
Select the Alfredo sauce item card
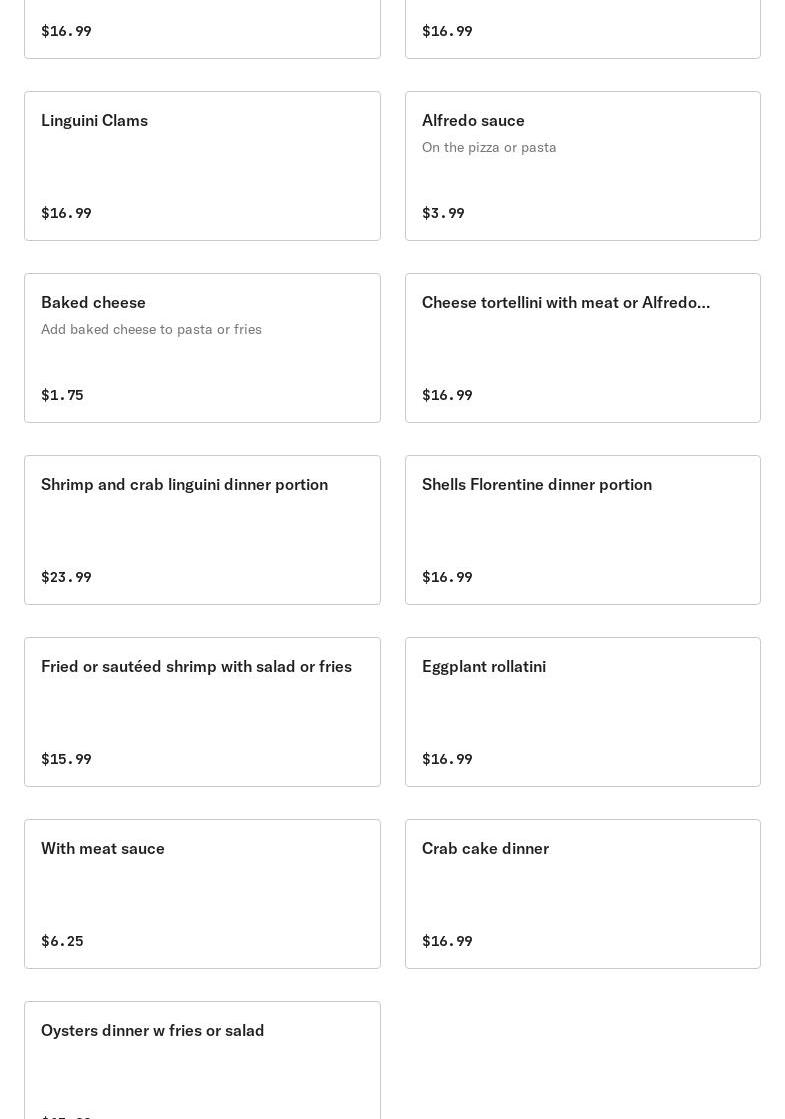click(582, 166)
